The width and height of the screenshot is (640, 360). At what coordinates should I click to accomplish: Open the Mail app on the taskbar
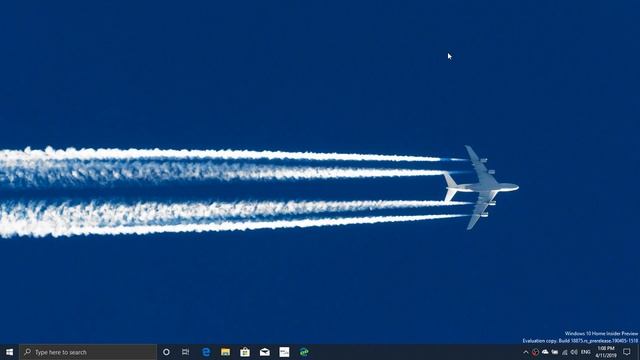point(264,352)
